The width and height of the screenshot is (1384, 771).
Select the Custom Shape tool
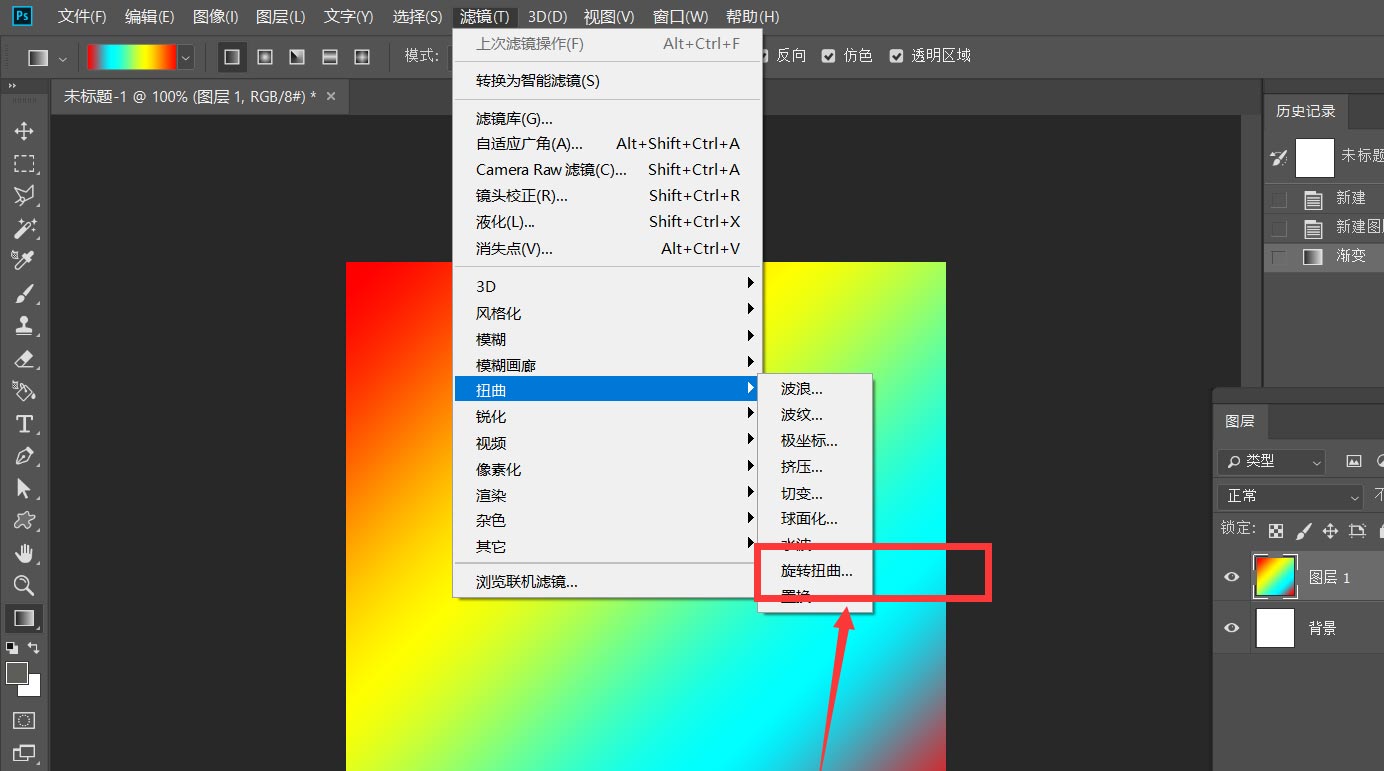tap(24, 520)
